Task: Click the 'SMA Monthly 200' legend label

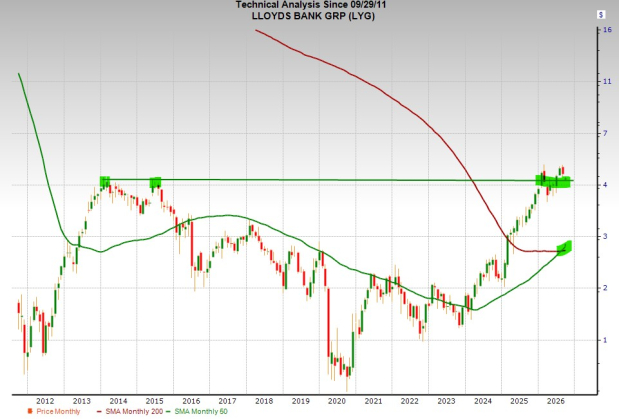Action: pyautogui.click(x=134, y=411)
